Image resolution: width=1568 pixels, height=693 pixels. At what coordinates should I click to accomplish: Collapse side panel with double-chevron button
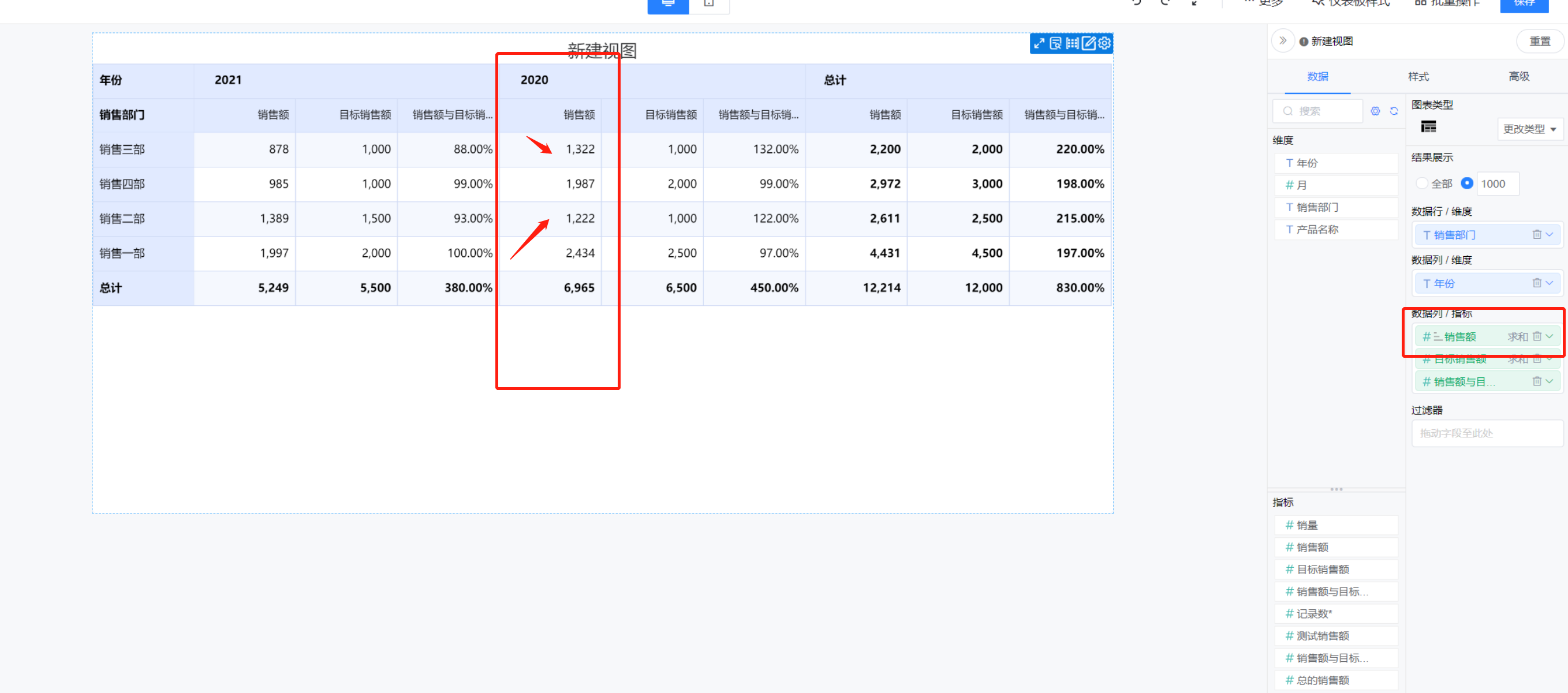pos(1283,41)
